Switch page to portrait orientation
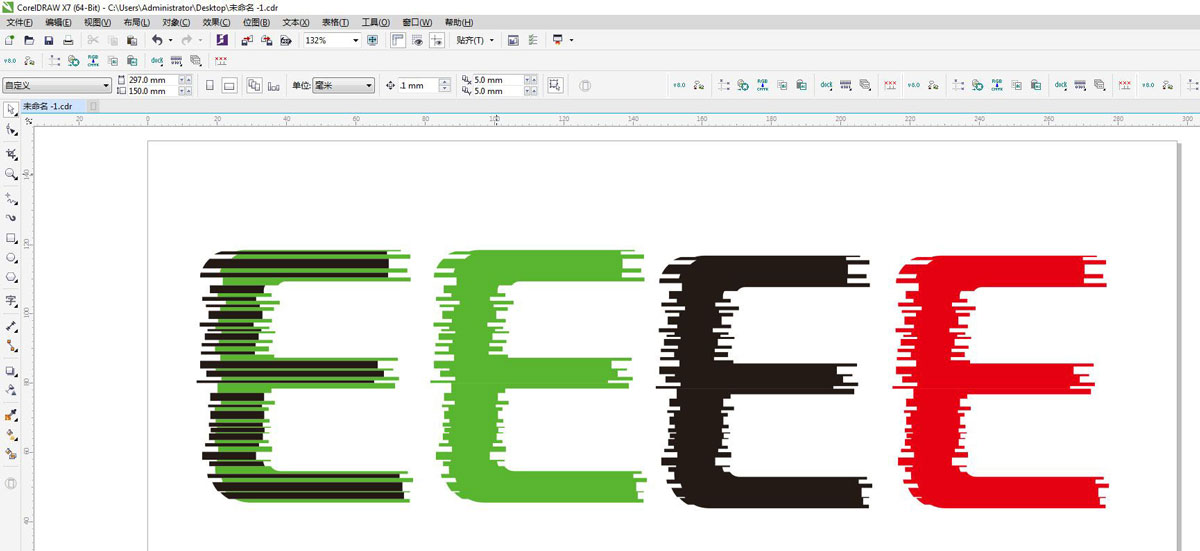Viewport: 1200px width, 551px height. point(210,86)
